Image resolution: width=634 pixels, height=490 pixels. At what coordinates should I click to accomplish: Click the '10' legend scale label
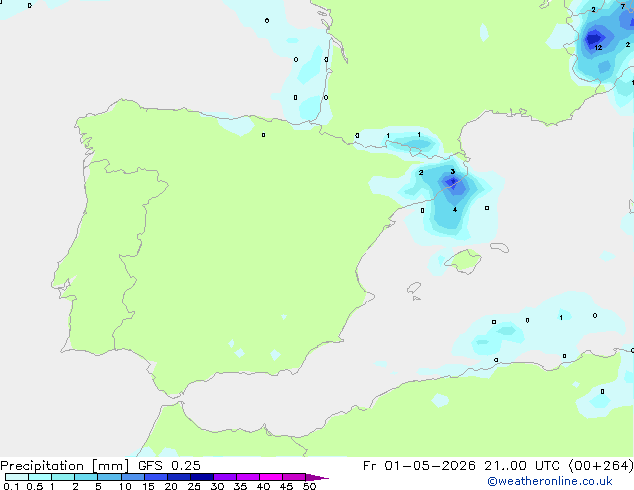pos(125,486)
